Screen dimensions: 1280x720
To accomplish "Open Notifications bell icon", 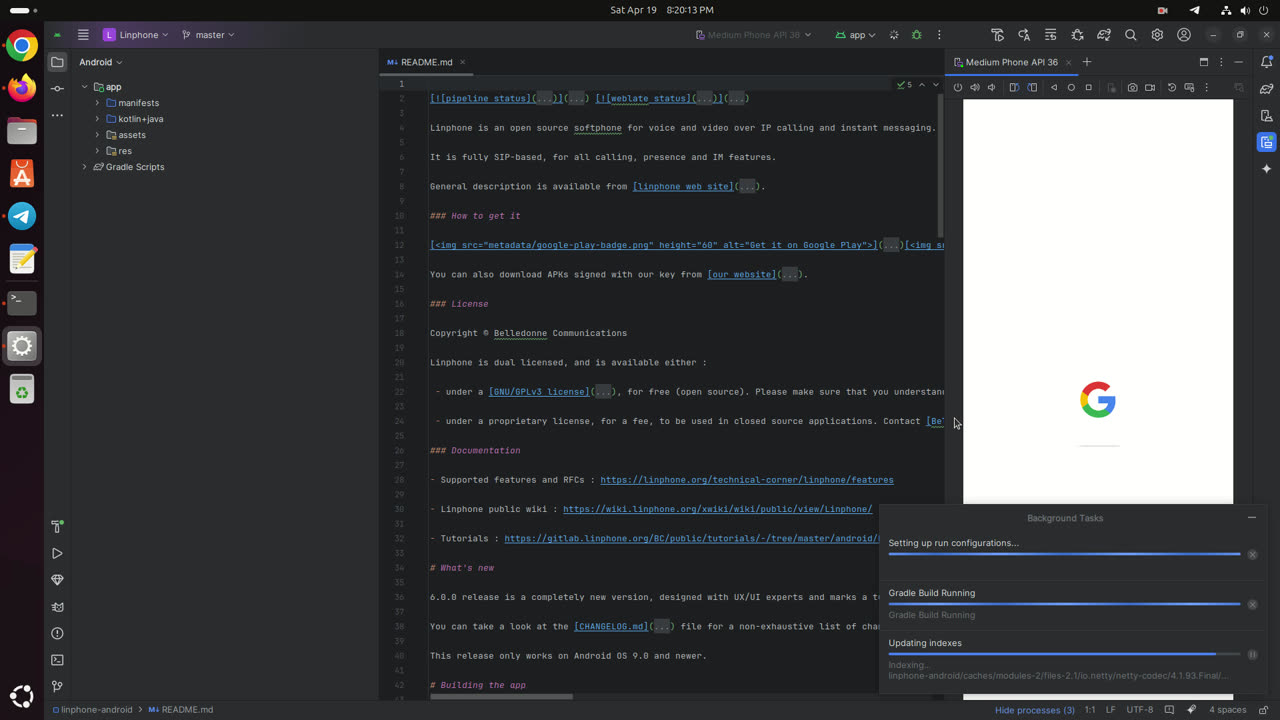I will [x=1267, y=62].
